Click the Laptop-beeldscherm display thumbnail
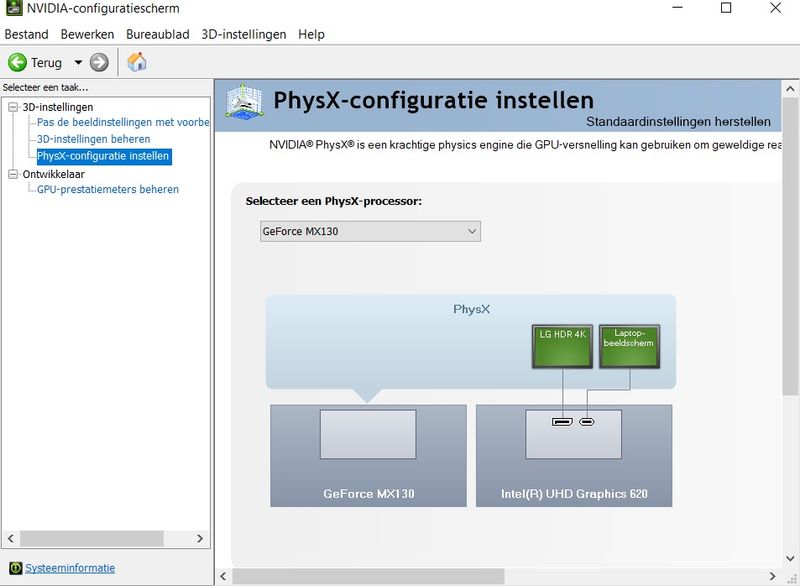Screen dimensions: 800x586 click(629, 346)
